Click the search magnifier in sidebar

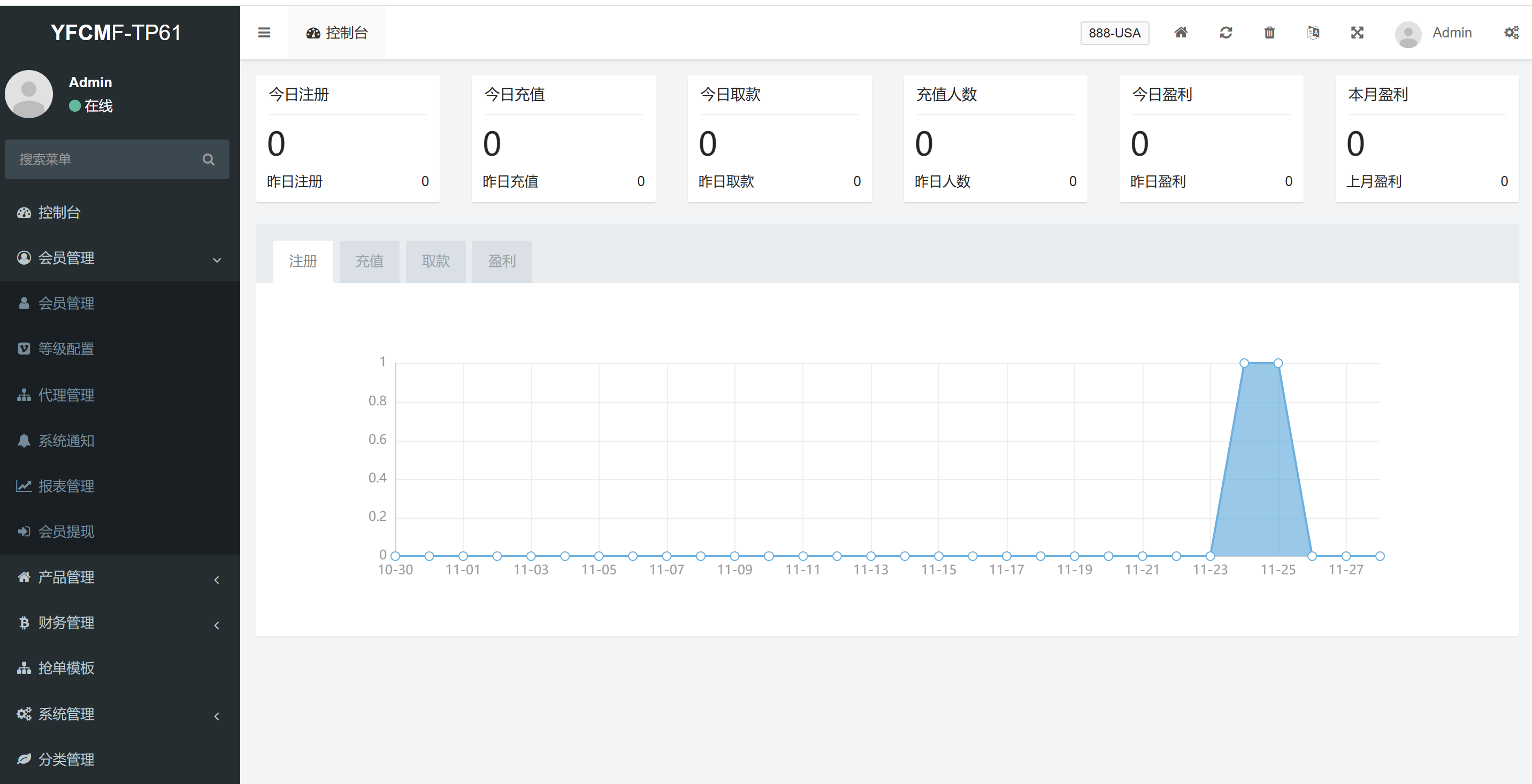click(x=208, y=159)
